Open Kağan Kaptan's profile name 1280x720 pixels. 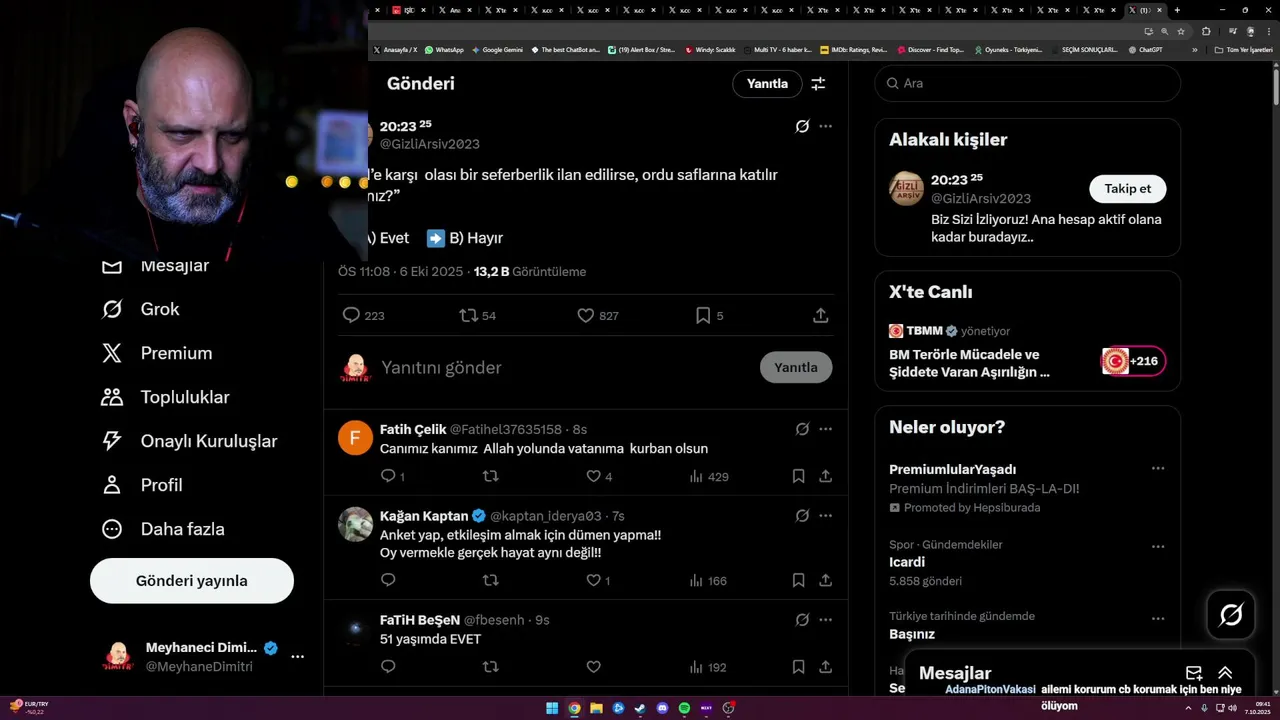(424, 516)
